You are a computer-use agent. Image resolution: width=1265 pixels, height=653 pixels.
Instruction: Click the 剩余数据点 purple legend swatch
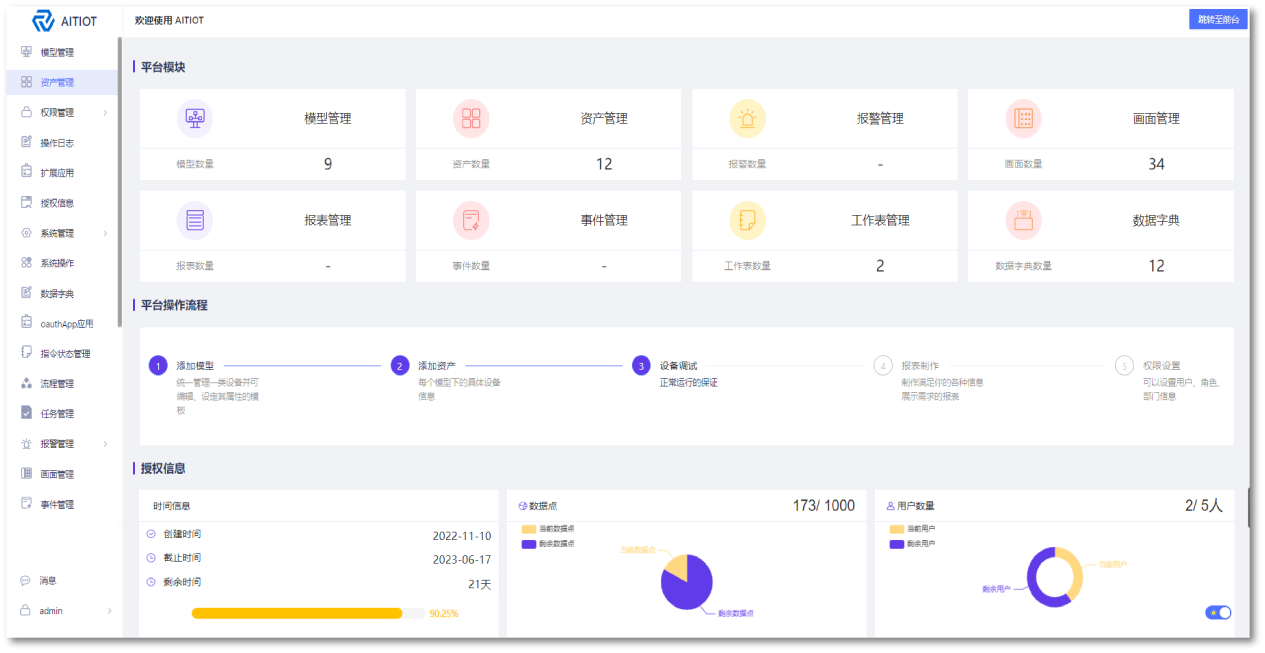pos(529,544)
